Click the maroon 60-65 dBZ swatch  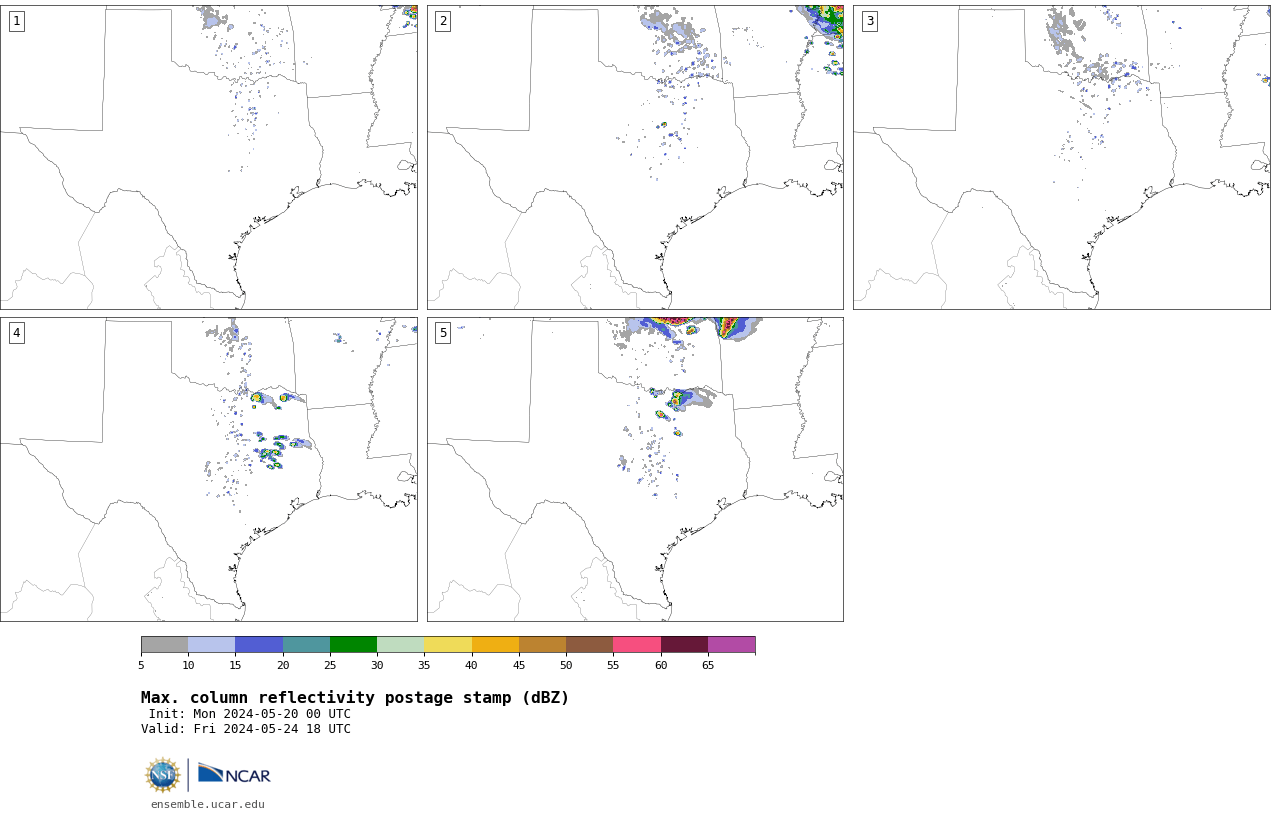click(x=684, y=644)
